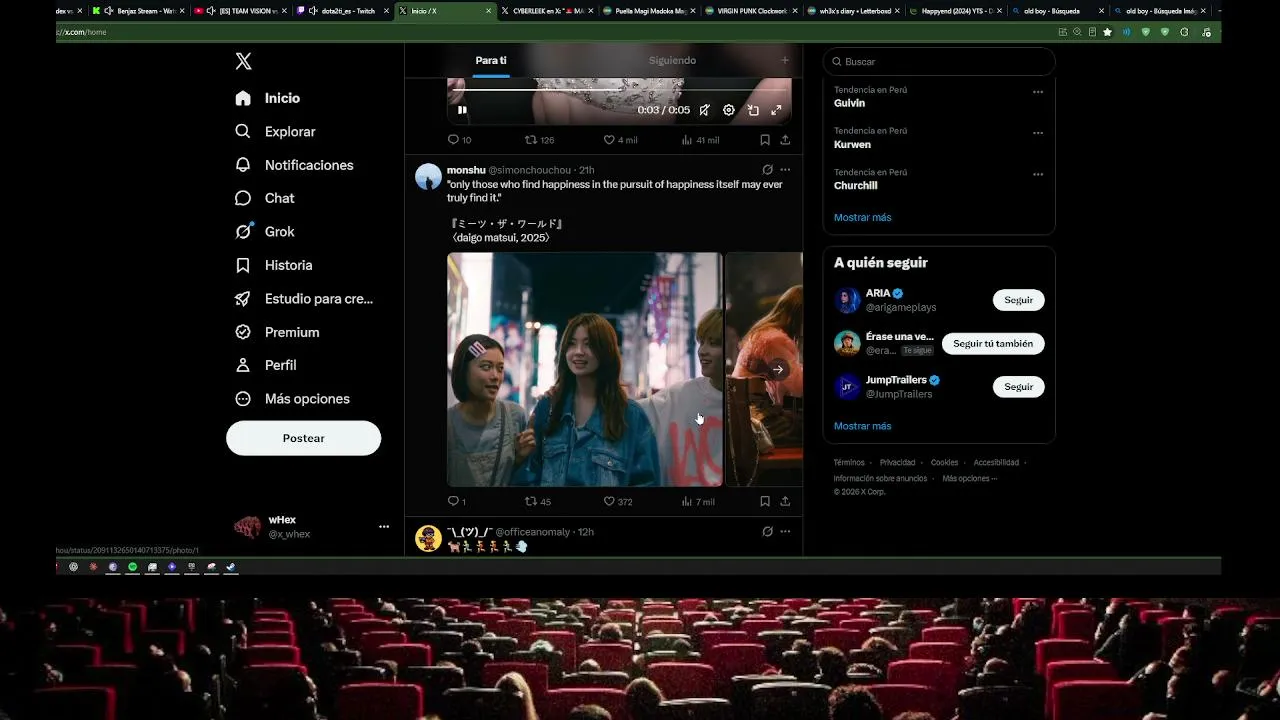Bookmark the video post

coord(765,140)
